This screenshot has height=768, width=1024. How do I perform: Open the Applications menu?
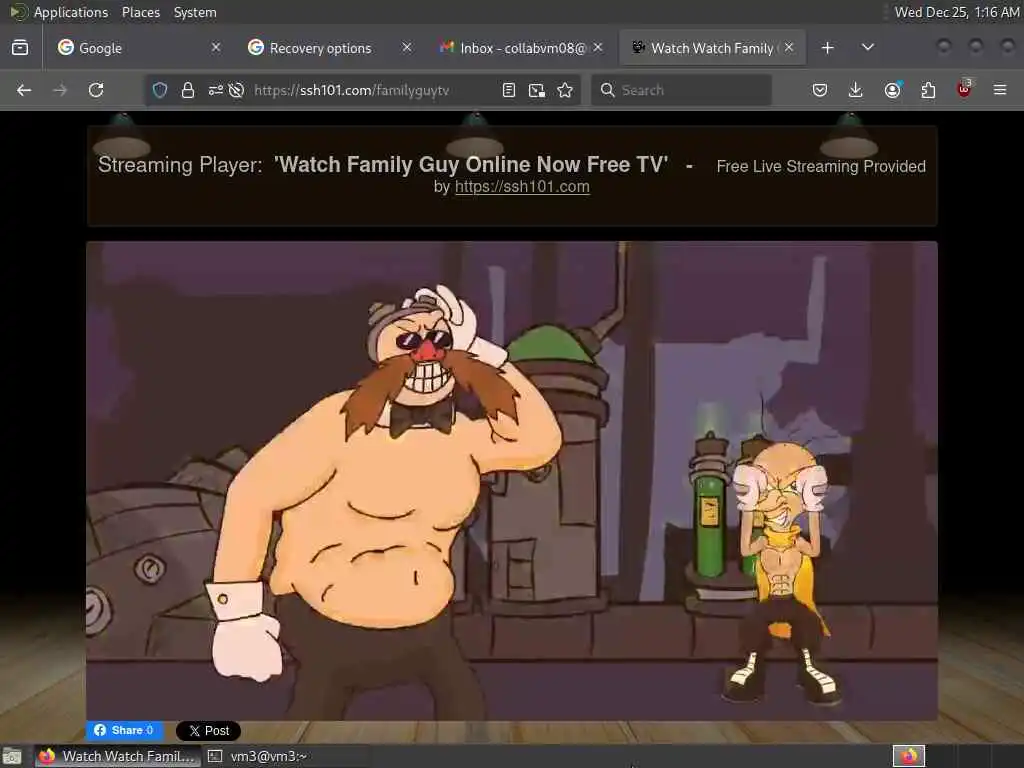pyautogui.click(x=71, y=12)
